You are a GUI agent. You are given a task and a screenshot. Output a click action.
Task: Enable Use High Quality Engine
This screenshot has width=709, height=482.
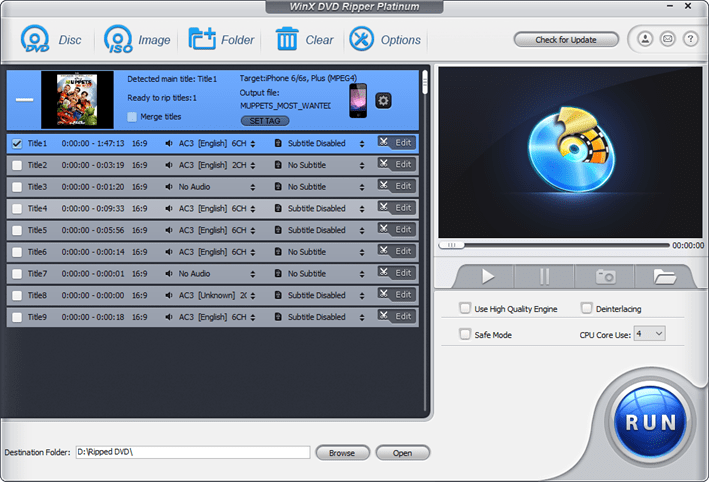(x=464, y=308)
